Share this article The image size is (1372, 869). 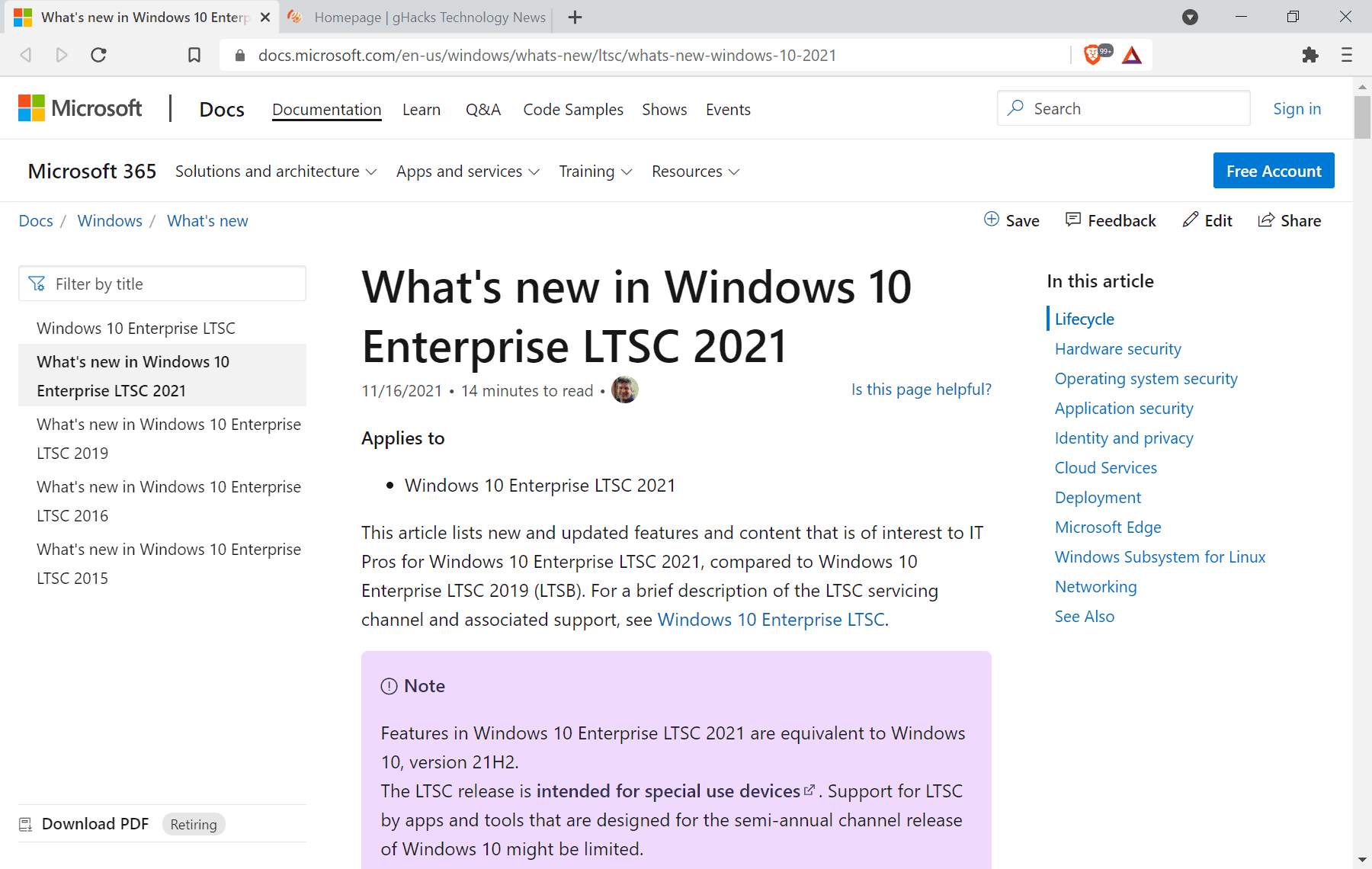pyautogui.click(x=1290, y=220)
